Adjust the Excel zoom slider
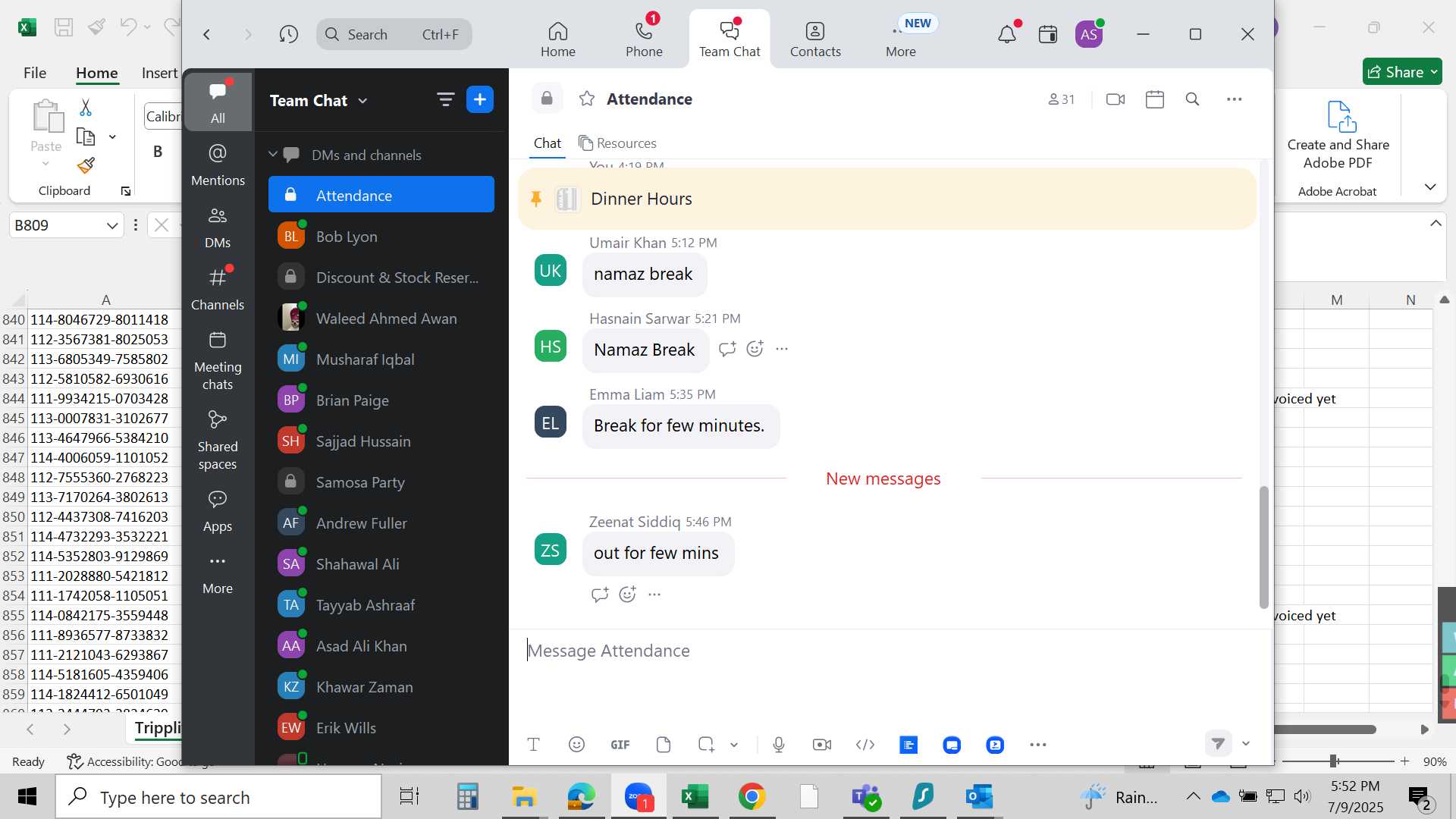This screenshot has height=819, width=1456. [1333, 761]
